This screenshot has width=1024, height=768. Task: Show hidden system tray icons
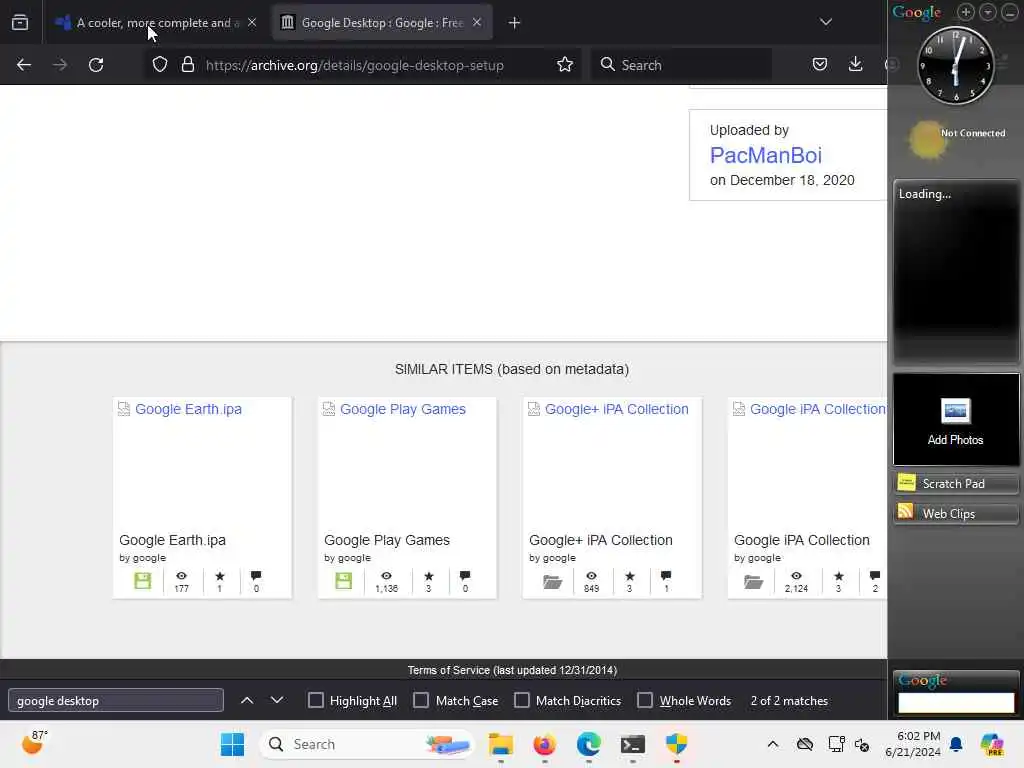[x=773, y=744]
